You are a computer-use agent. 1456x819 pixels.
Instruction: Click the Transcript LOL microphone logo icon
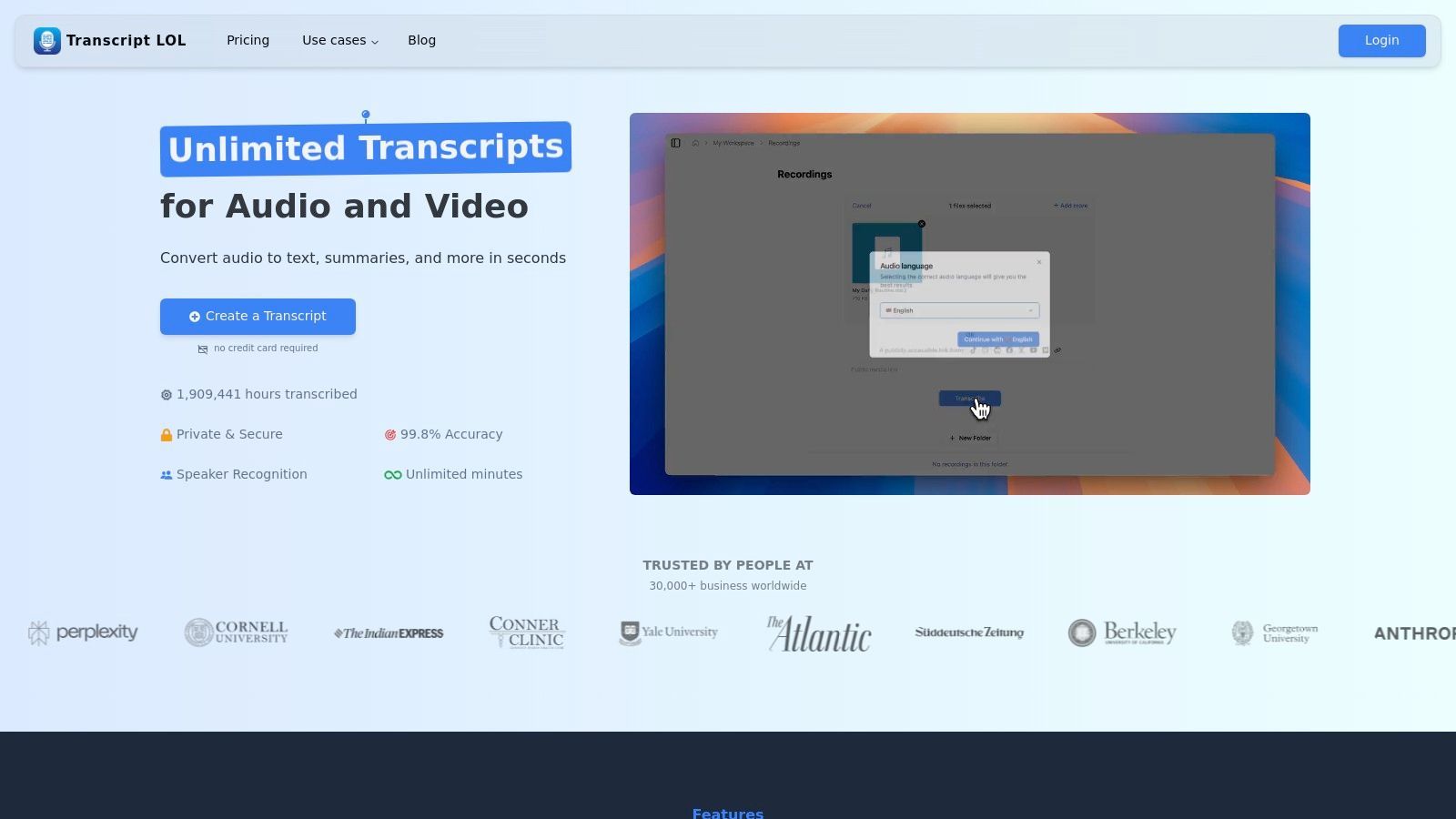point(47,41)
